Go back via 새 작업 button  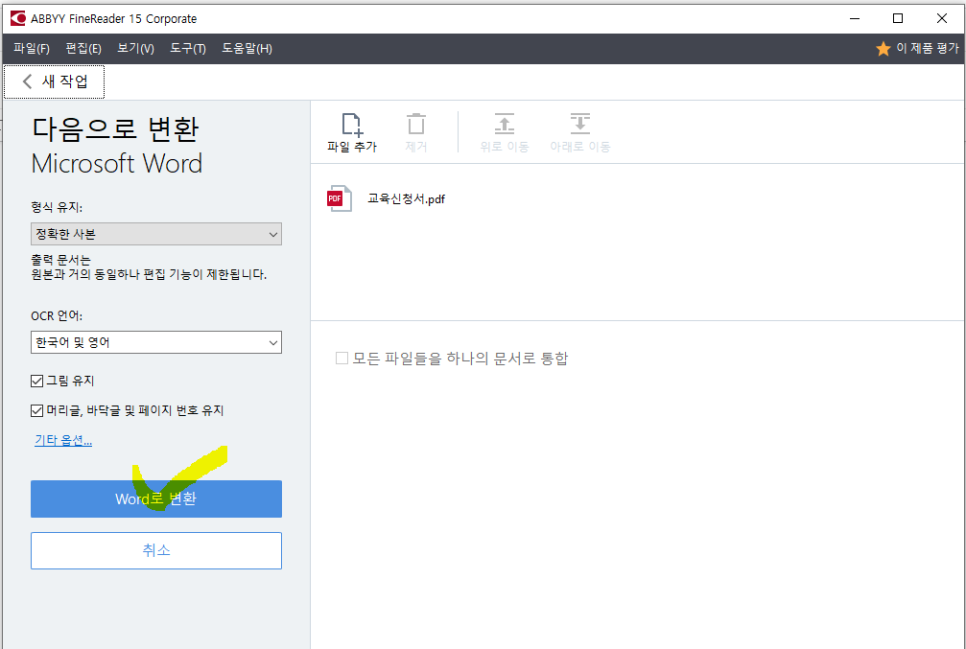pyautogui.click(x=54, y=81)
